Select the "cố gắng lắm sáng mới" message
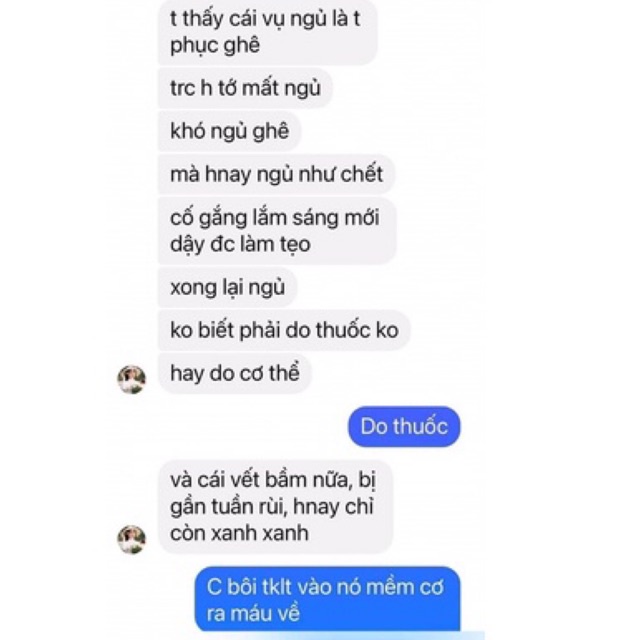This screenshot has width=640, height=640. tap(277, 231)
